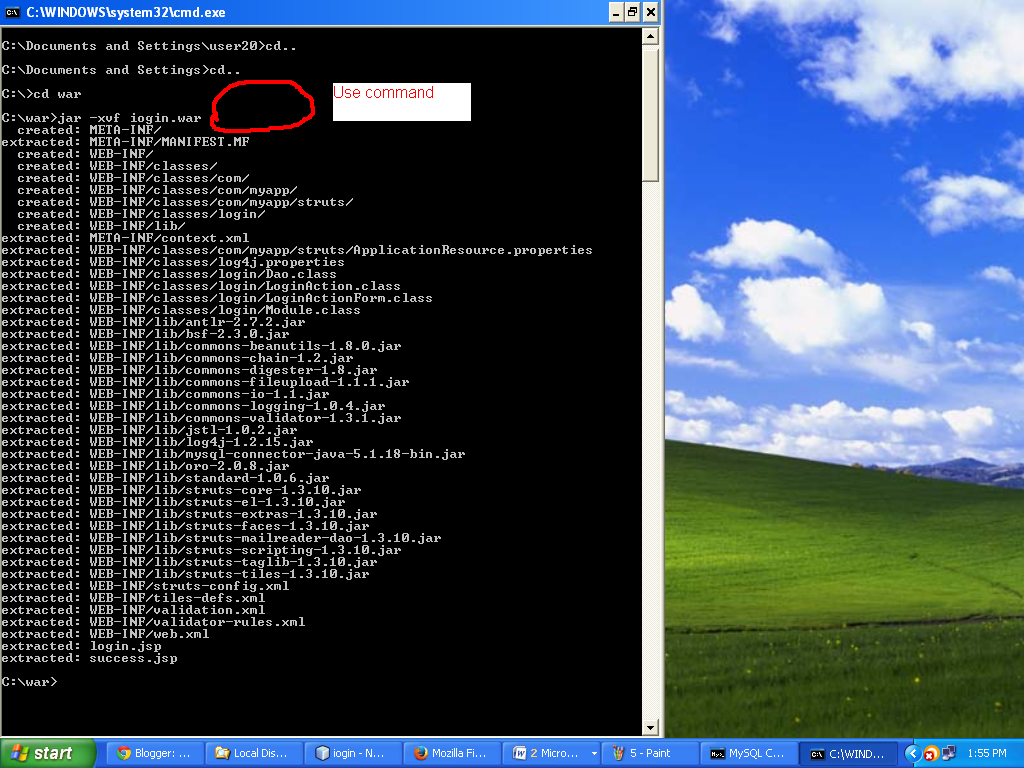This screenshot has width=1024, height=768.
Task: Switch to the iogin taskbar window
Action: pyautogui.click(x=353, y=753)
